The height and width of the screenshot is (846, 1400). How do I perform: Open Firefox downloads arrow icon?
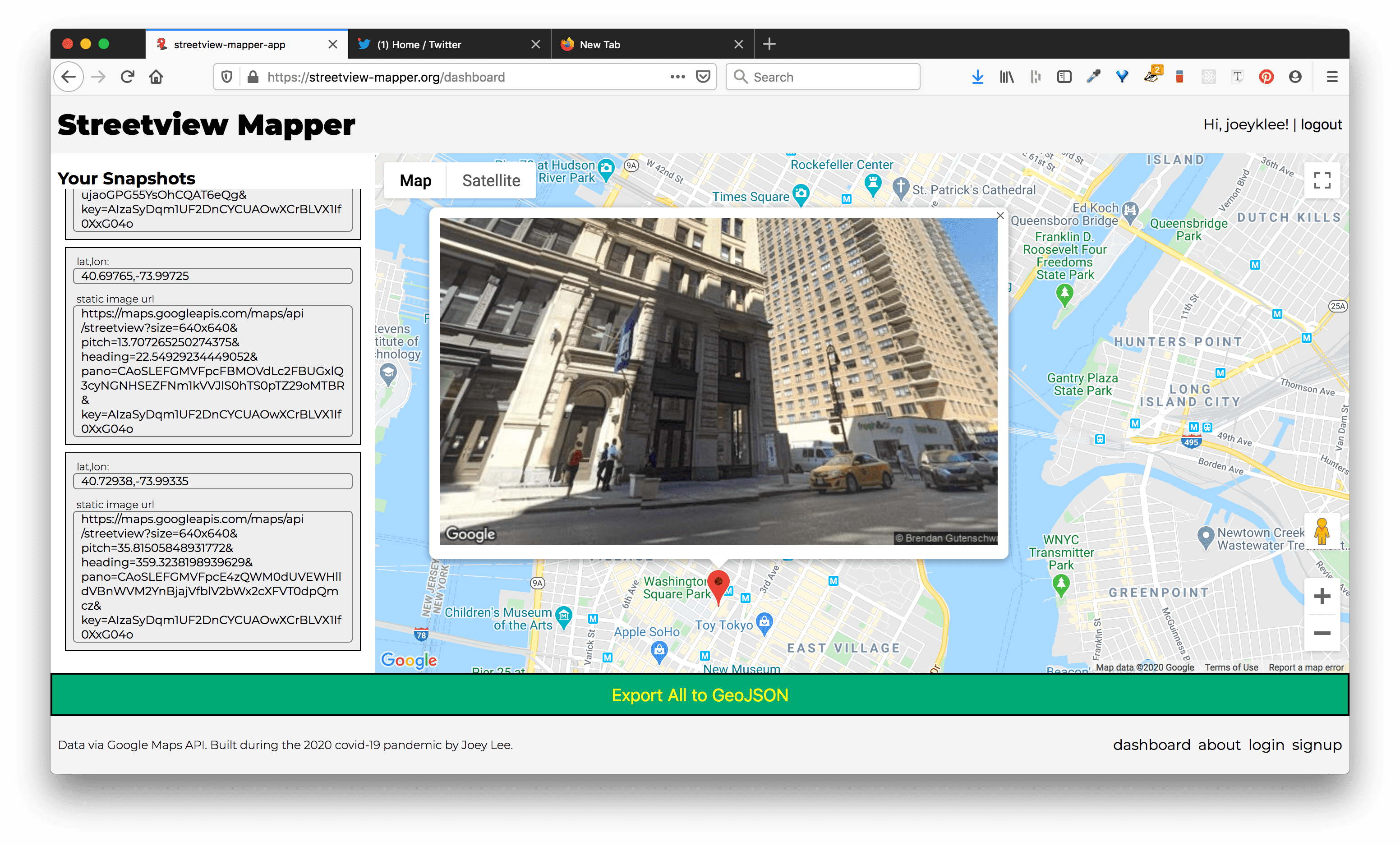[977, 77]
